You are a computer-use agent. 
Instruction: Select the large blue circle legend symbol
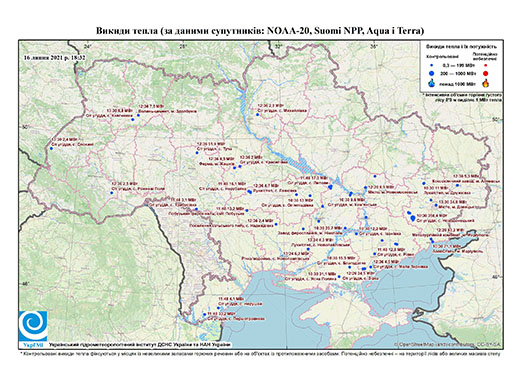[x=432, y=73]
